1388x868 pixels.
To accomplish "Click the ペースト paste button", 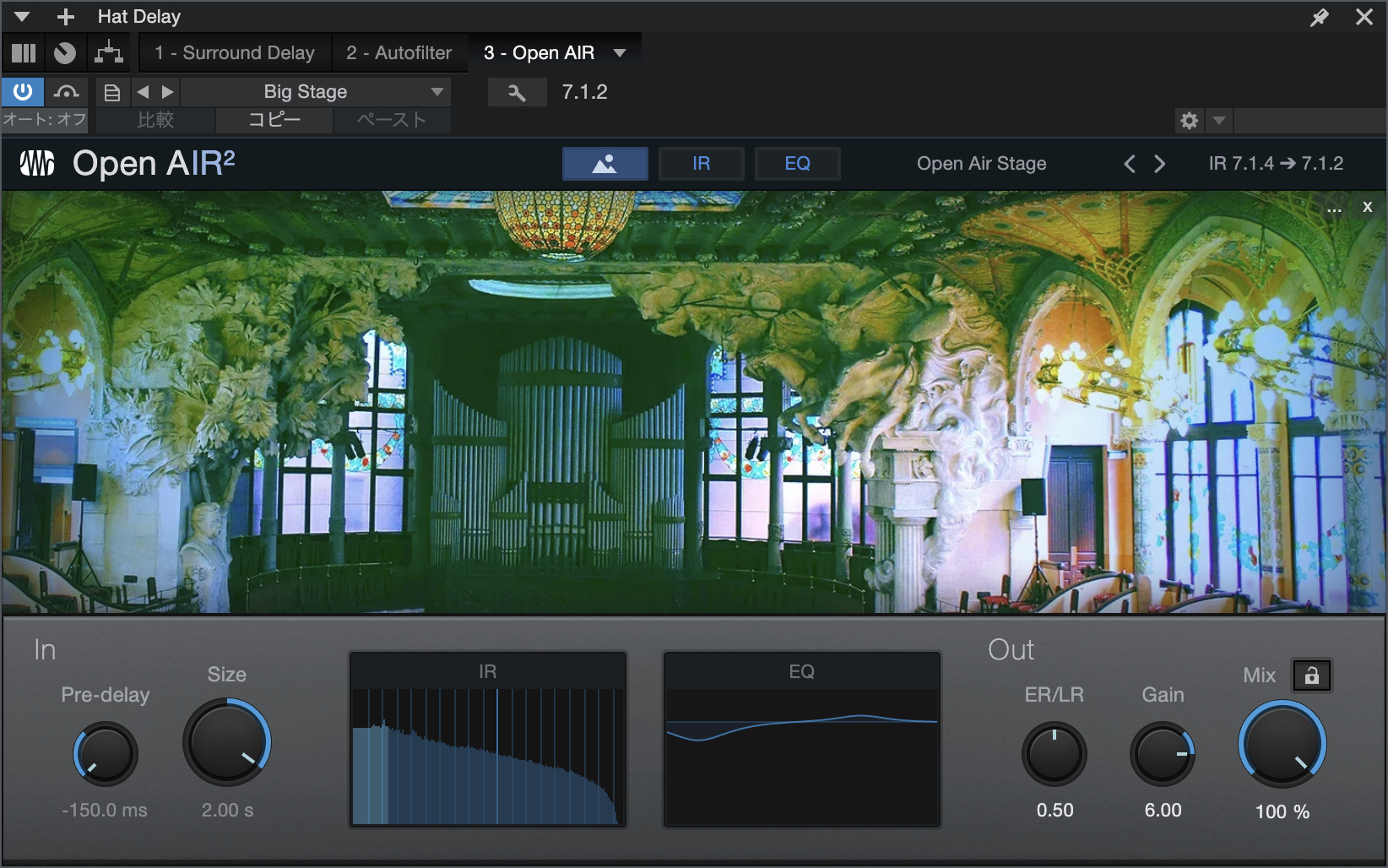I will [x=392, y=120].
